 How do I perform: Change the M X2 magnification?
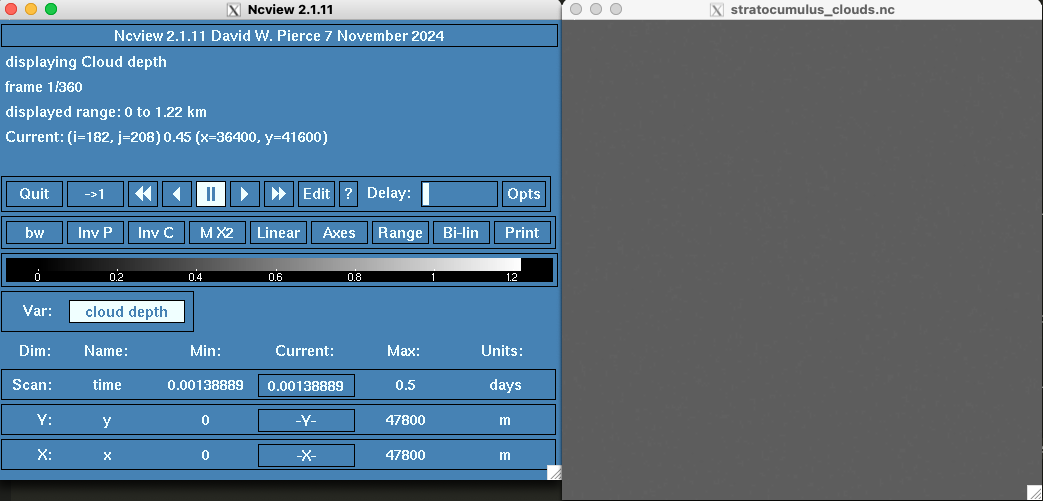[x=217, y=233]
